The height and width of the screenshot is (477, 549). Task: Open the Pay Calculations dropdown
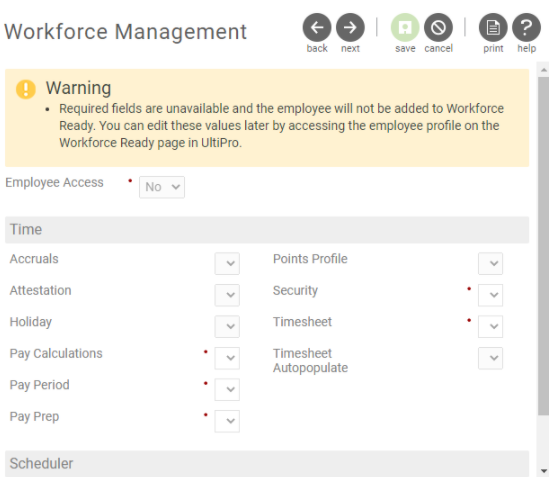pos(227,358)
